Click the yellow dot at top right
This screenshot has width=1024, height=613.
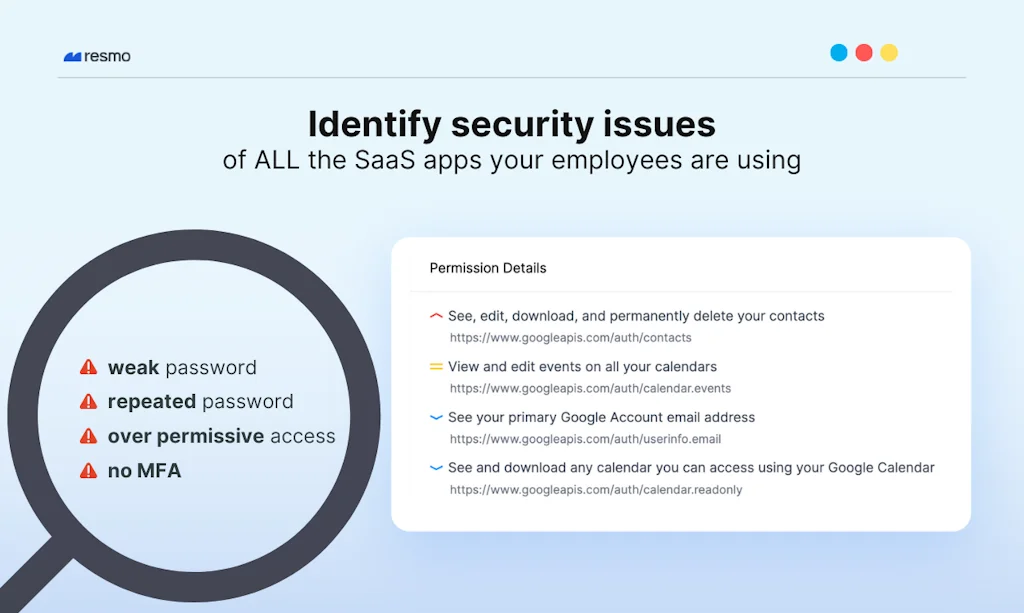tap(889, 53)
